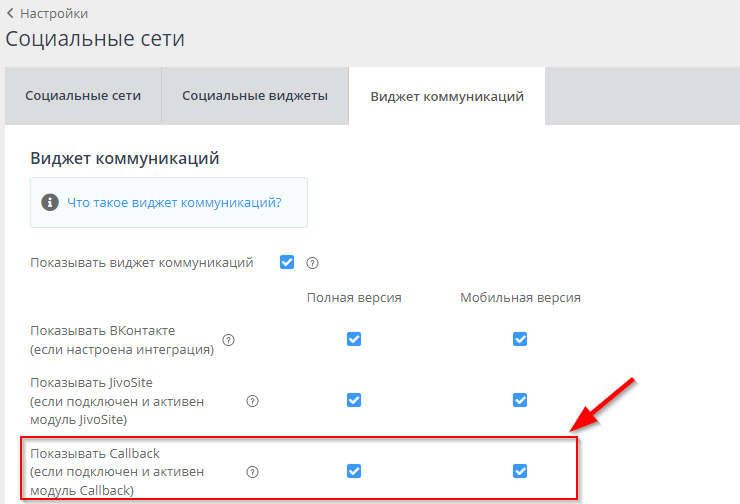Viewport: 740px width, 504px height.
Task: Uncheck ВКонтакте for Мобильная версия
Action: 520,339
